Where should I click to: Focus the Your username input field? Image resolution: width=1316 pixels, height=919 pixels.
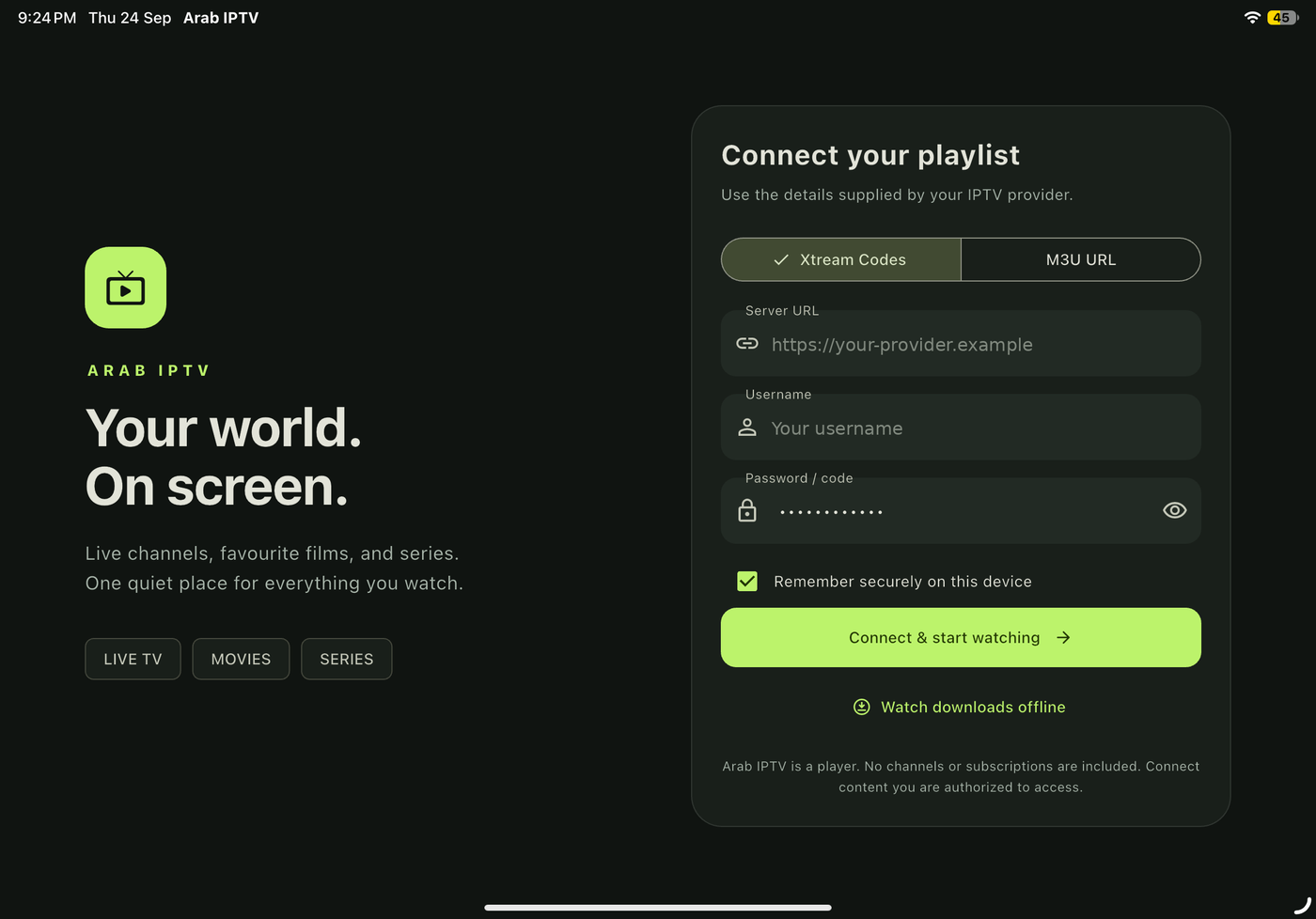pyautogui.click(x=961, y=428)
